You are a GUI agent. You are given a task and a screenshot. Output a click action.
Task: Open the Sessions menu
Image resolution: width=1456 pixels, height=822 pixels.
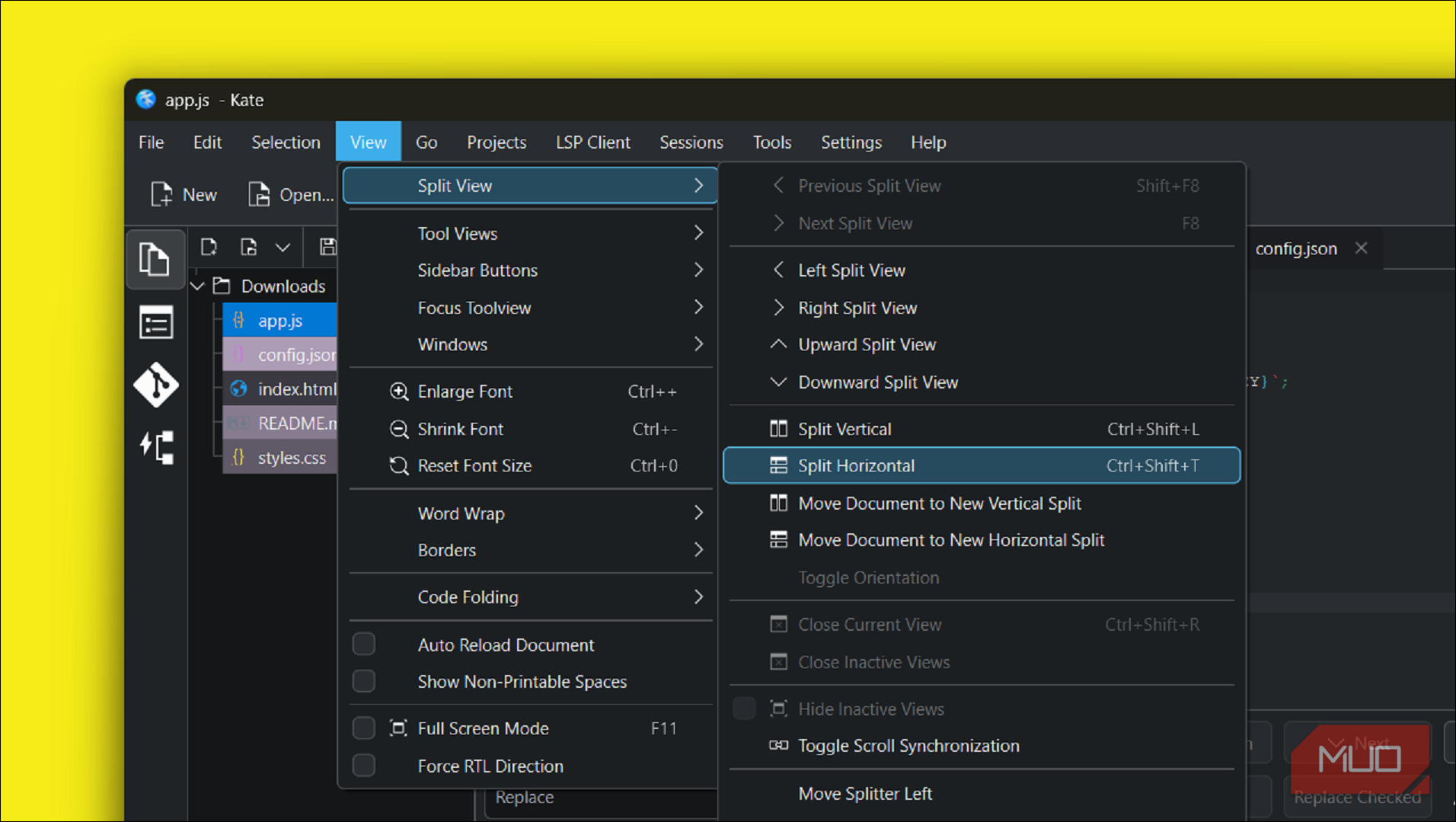point(691,142)
